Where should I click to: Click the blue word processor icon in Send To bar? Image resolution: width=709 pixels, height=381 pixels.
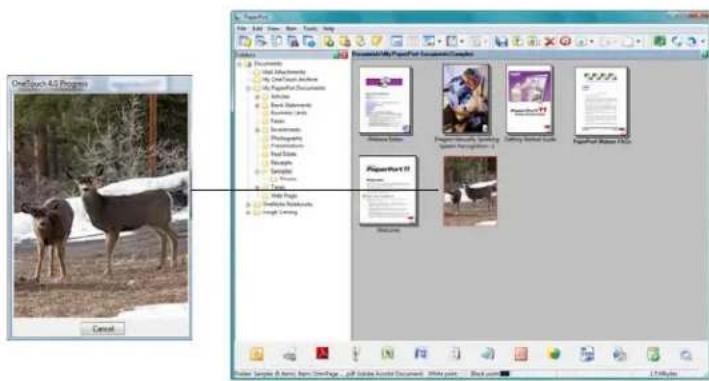point(421,353)
